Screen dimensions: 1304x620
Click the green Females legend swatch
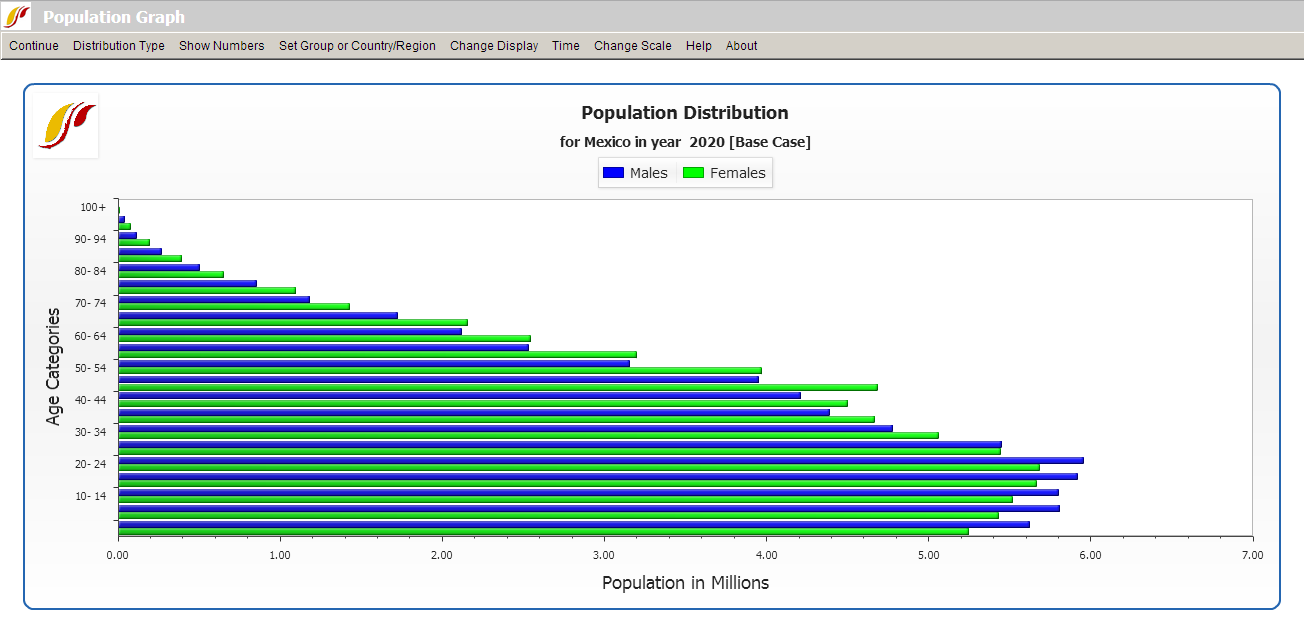[693, 173]
